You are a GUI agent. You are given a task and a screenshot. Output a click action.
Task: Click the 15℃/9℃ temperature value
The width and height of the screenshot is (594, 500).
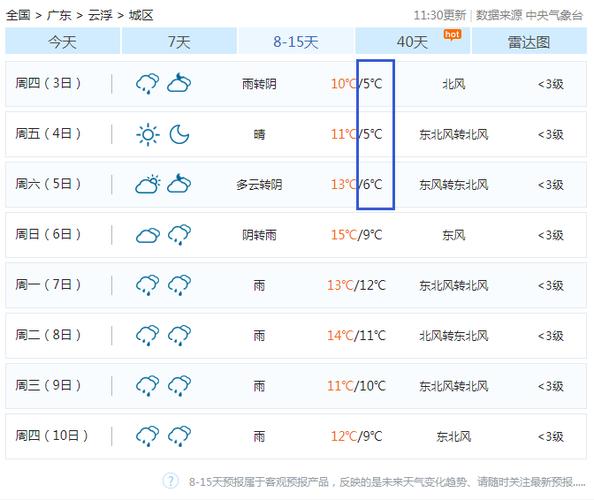click(356, 235)
